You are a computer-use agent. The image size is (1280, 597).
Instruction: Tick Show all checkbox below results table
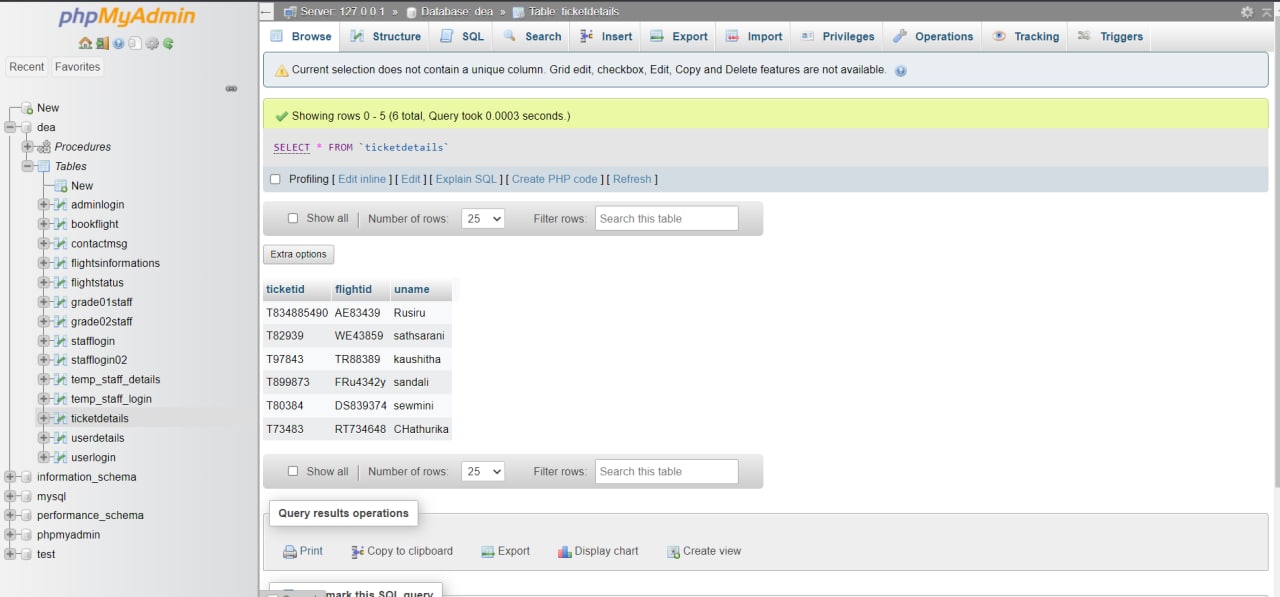coord(293,471)
